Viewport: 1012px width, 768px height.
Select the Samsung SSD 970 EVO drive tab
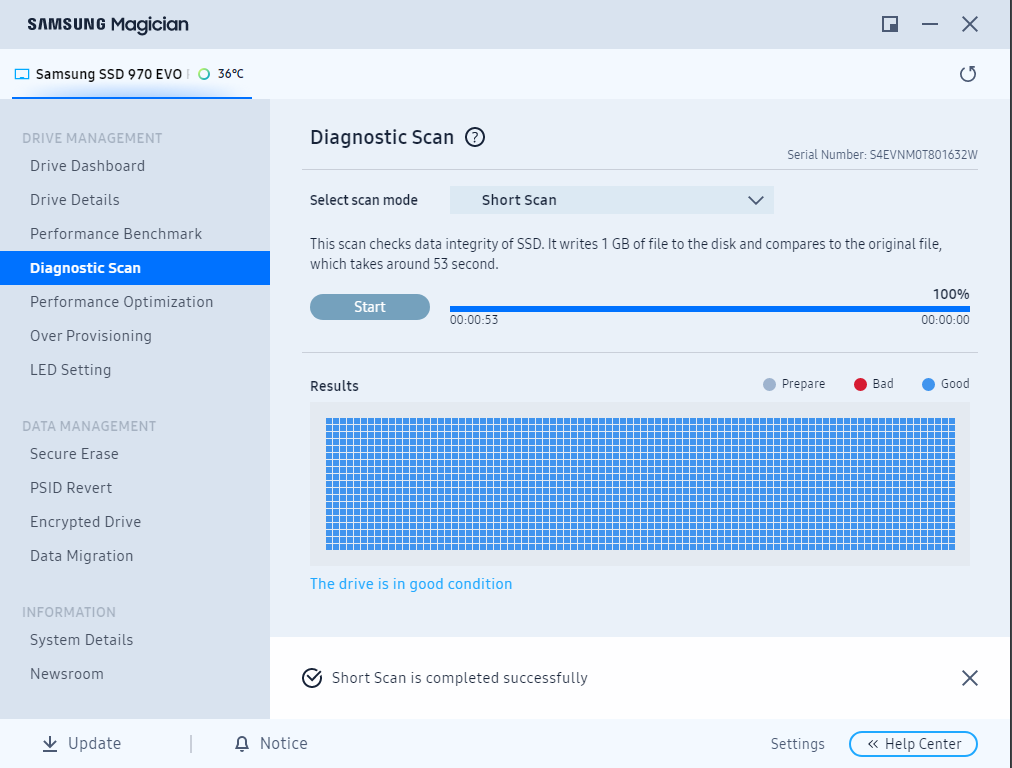[132, 74]
